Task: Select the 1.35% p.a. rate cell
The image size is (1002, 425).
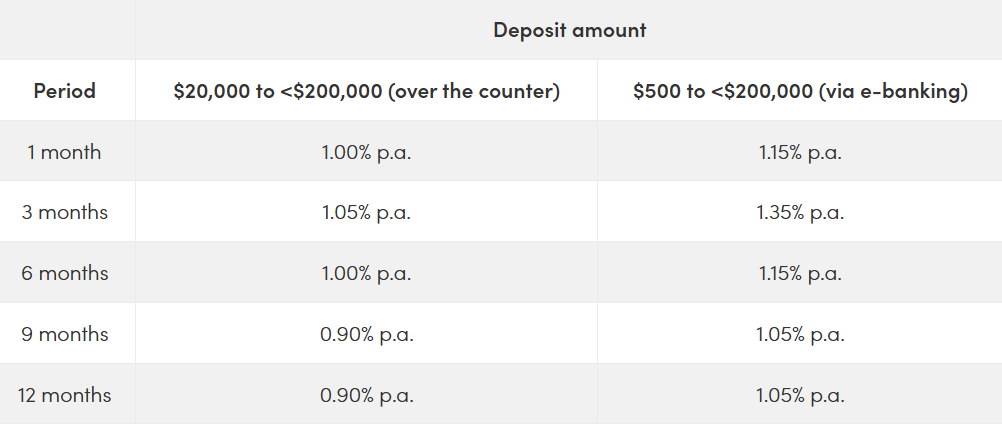Action: coord(800,213)
